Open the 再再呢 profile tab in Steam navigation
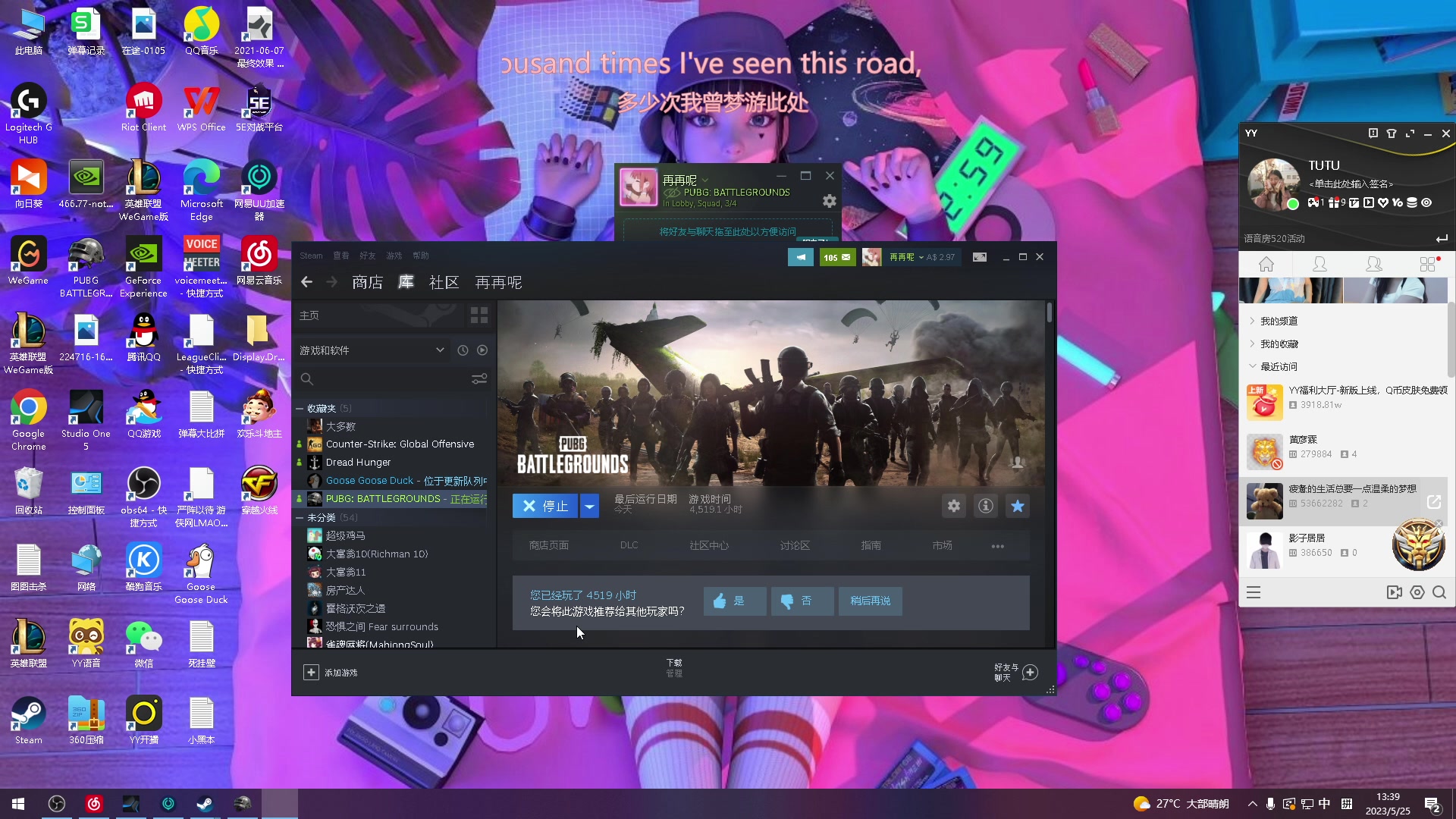1456x819 pixels. tap(498, 282)
